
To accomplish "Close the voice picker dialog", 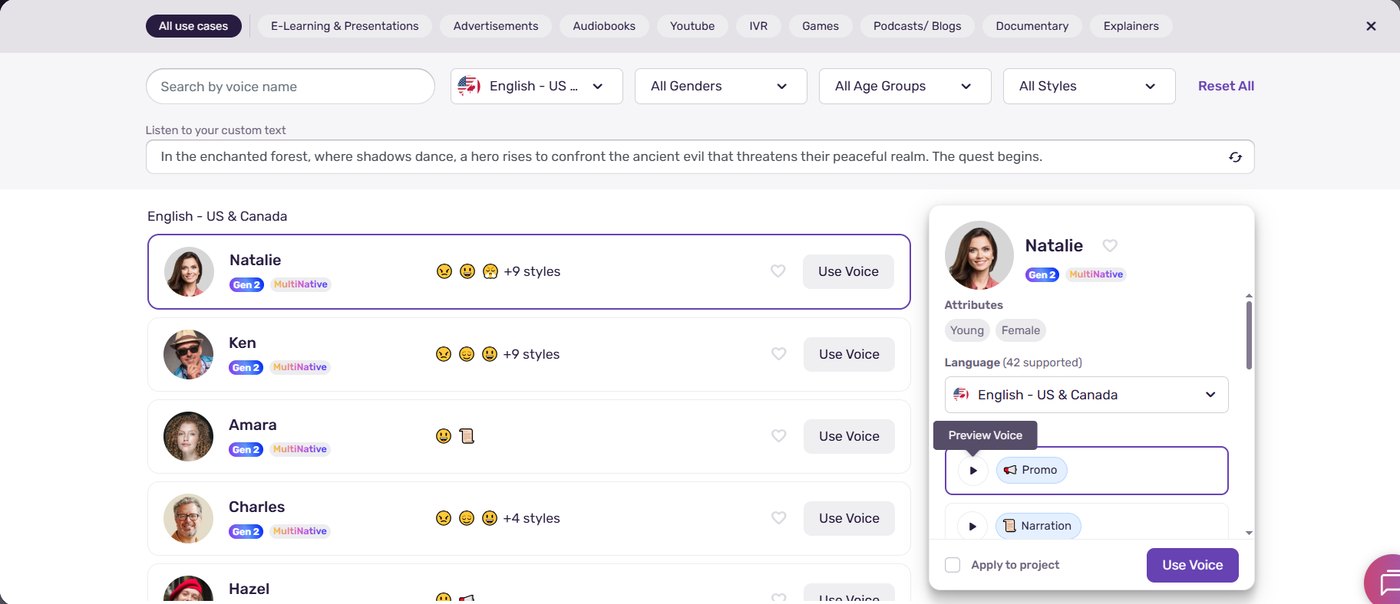I will click(1371, 26).
